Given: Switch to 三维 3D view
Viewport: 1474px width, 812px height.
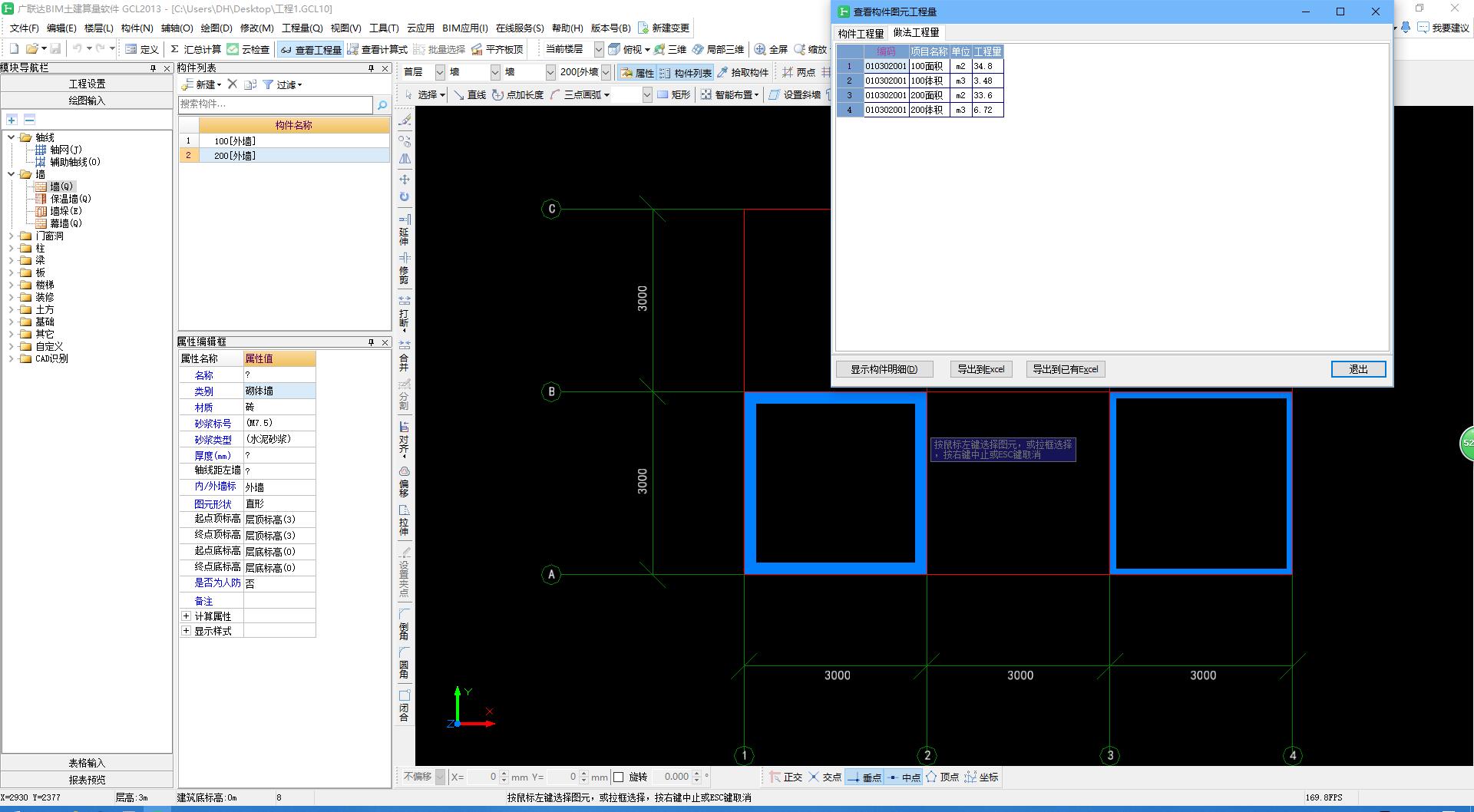Looking at the screenshot, I should [669, 49].
